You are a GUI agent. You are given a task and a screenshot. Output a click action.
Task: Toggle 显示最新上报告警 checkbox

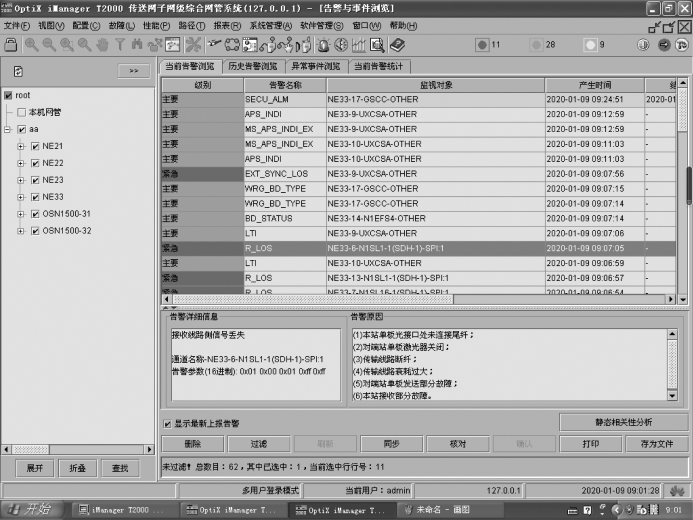pyautogui.click(x=167, y=424)
